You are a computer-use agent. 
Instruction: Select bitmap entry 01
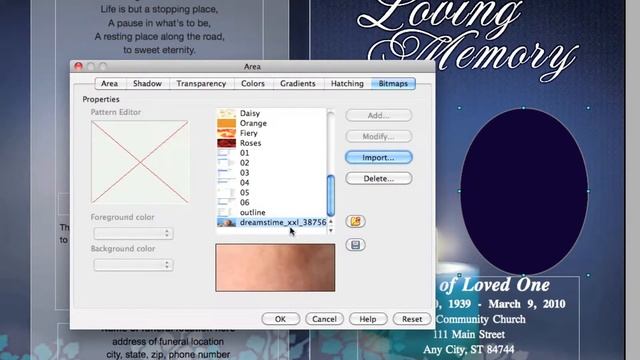coord(271,153)
